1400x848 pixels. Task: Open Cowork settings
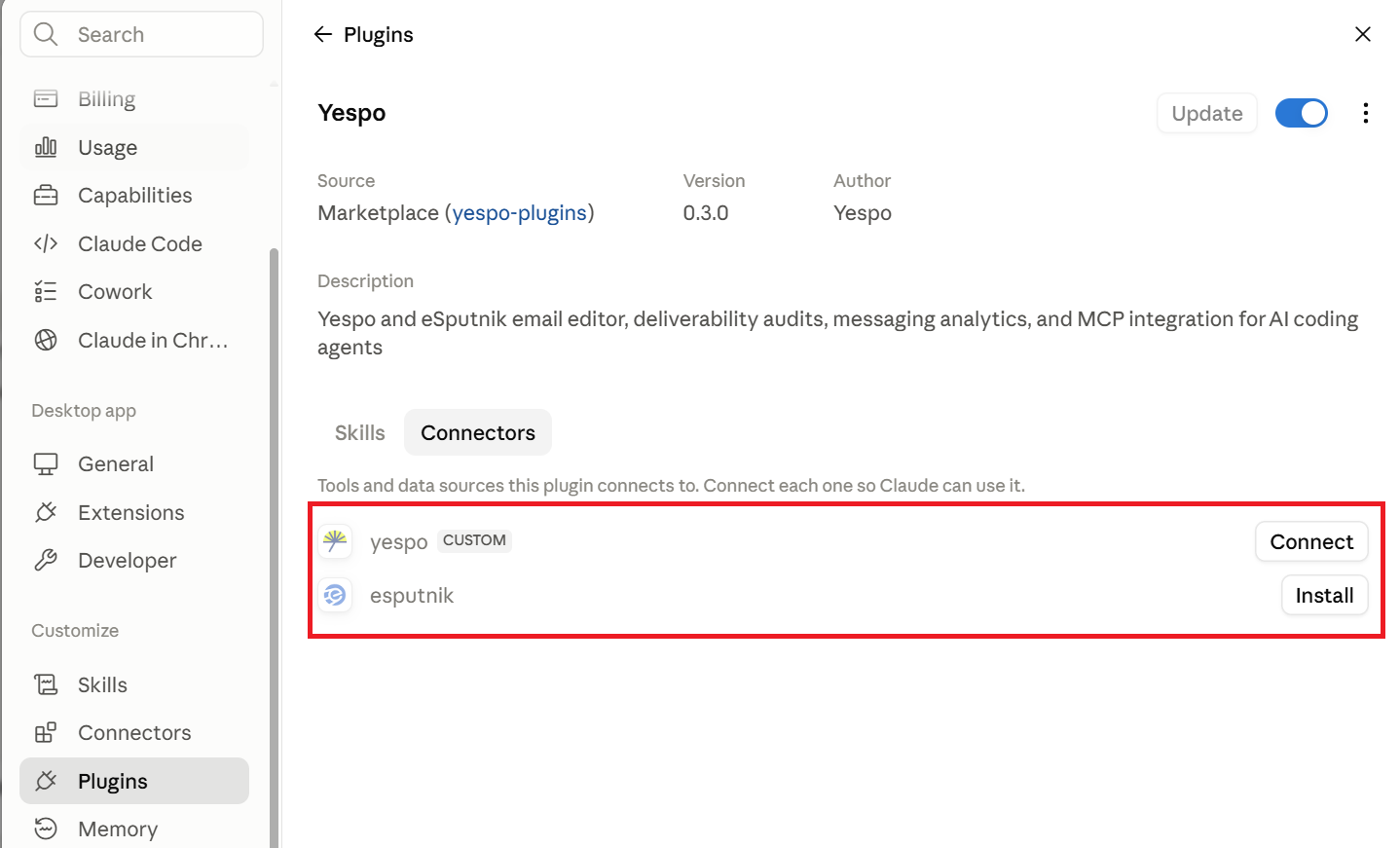click(134, 292)
